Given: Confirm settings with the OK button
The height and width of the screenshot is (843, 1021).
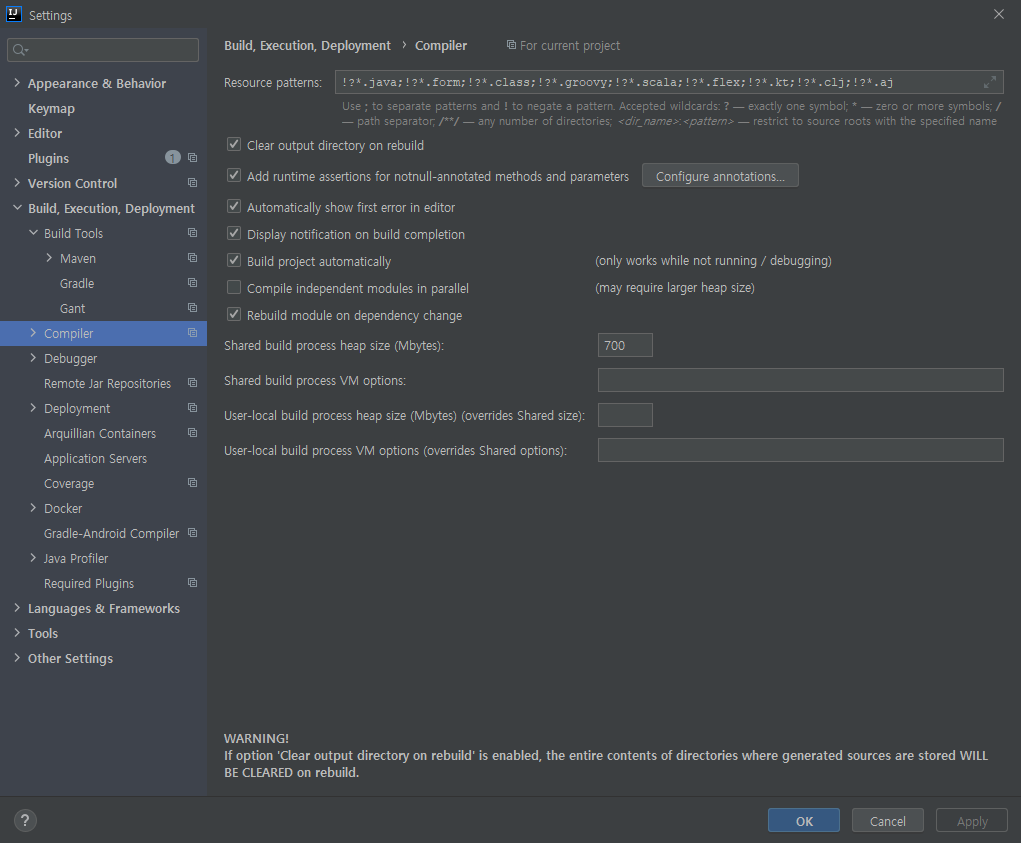Looking at the screenshot, I should (804, 821).
